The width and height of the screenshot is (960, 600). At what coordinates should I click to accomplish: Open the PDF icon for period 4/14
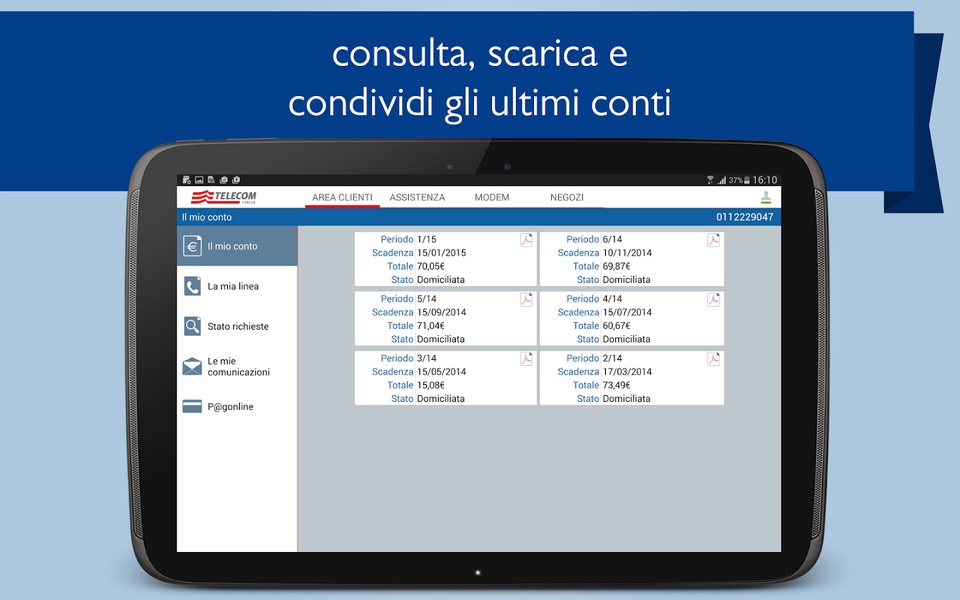713,299
